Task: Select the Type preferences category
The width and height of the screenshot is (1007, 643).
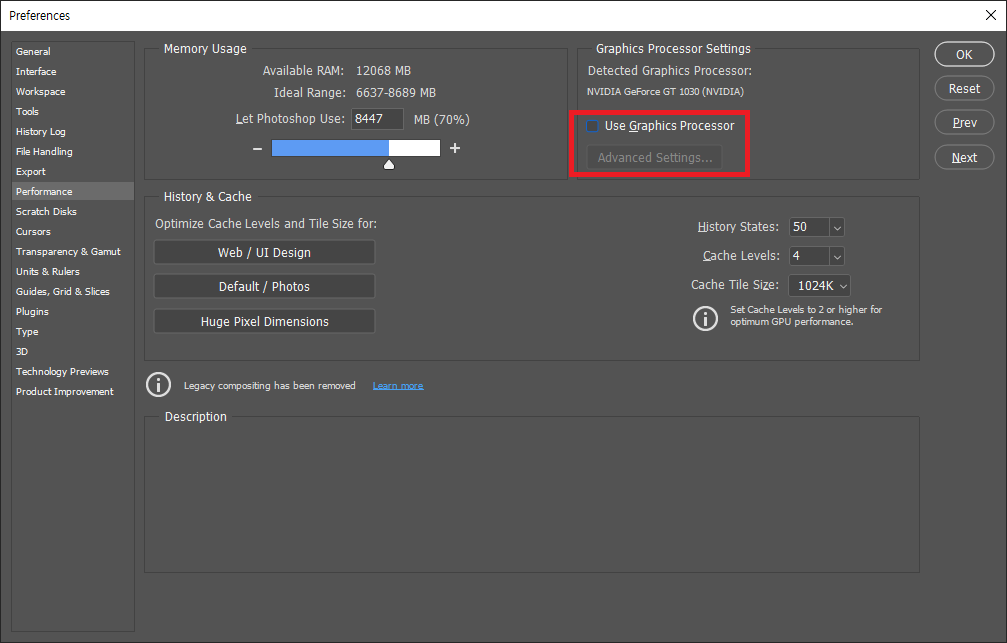Action: click(73, 331)
